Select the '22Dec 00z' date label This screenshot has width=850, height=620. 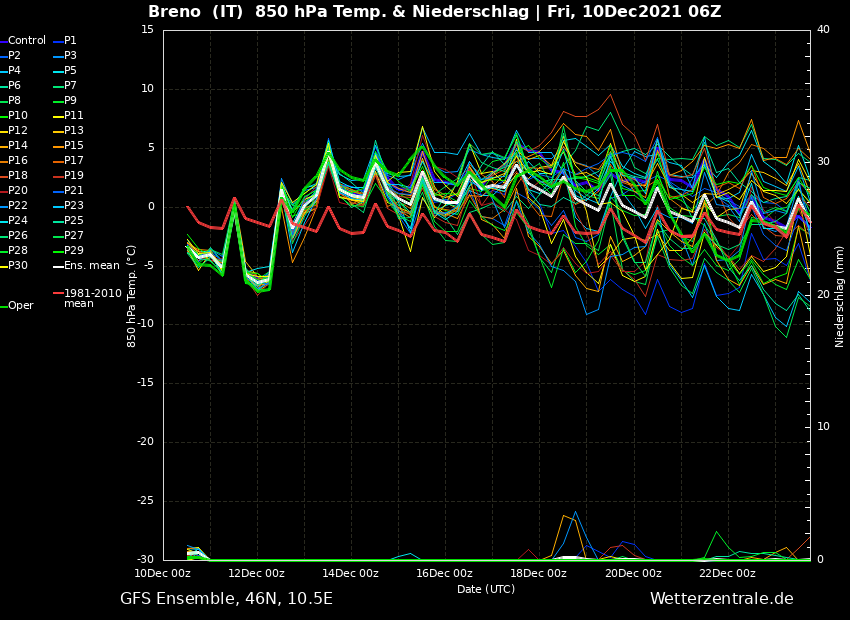(x=727, y=573)
